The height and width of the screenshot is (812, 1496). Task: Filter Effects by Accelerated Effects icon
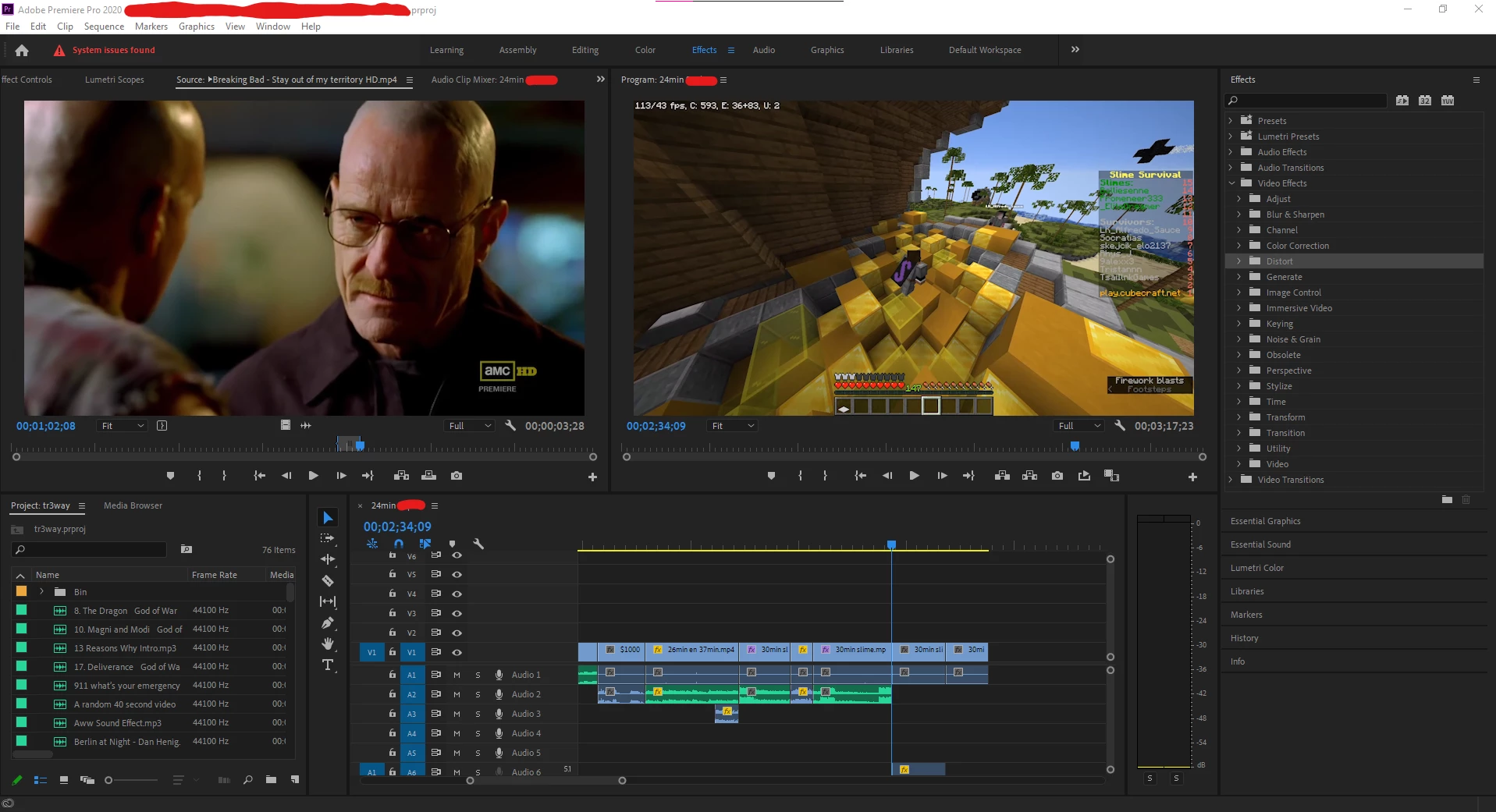(x=1402, y=101)
